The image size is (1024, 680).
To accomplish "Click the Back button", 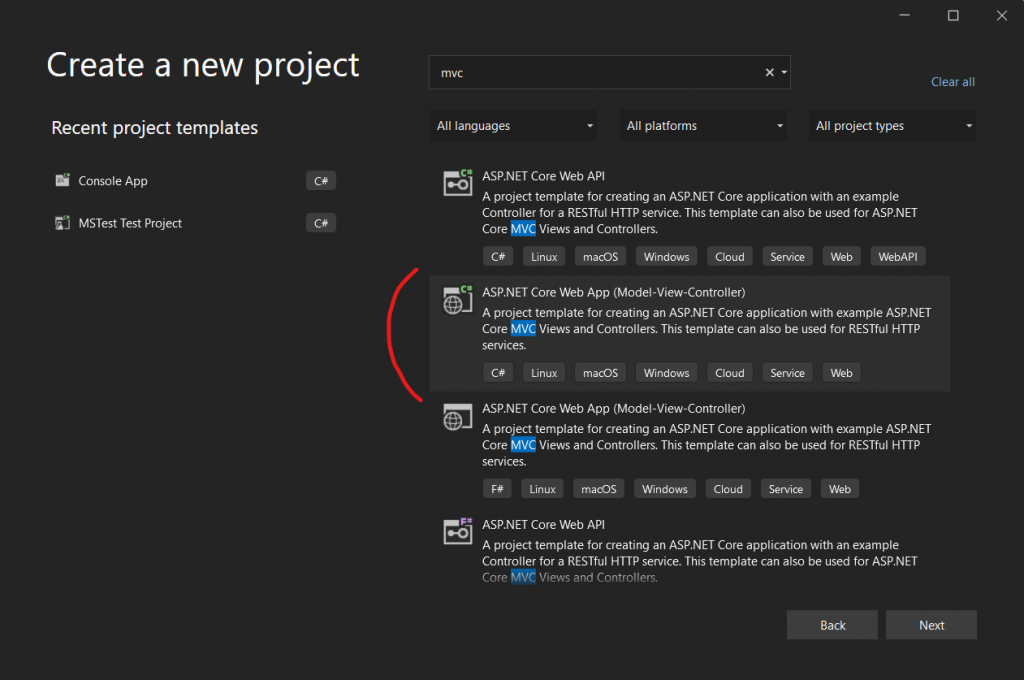I will (832, 625).
